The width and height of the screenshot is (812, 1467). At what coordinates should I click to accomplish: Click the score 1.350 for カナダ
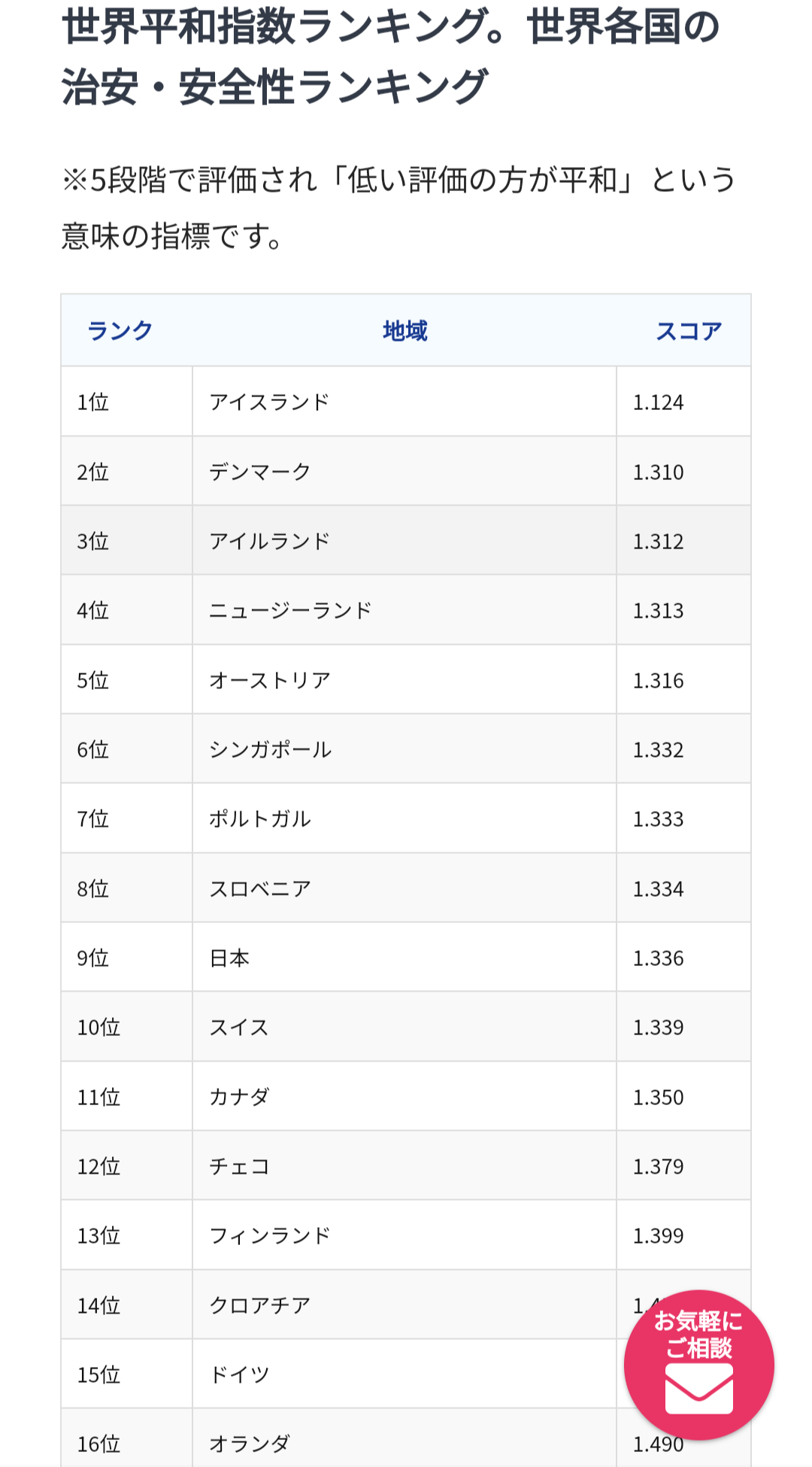click(x=658, y=1098)
